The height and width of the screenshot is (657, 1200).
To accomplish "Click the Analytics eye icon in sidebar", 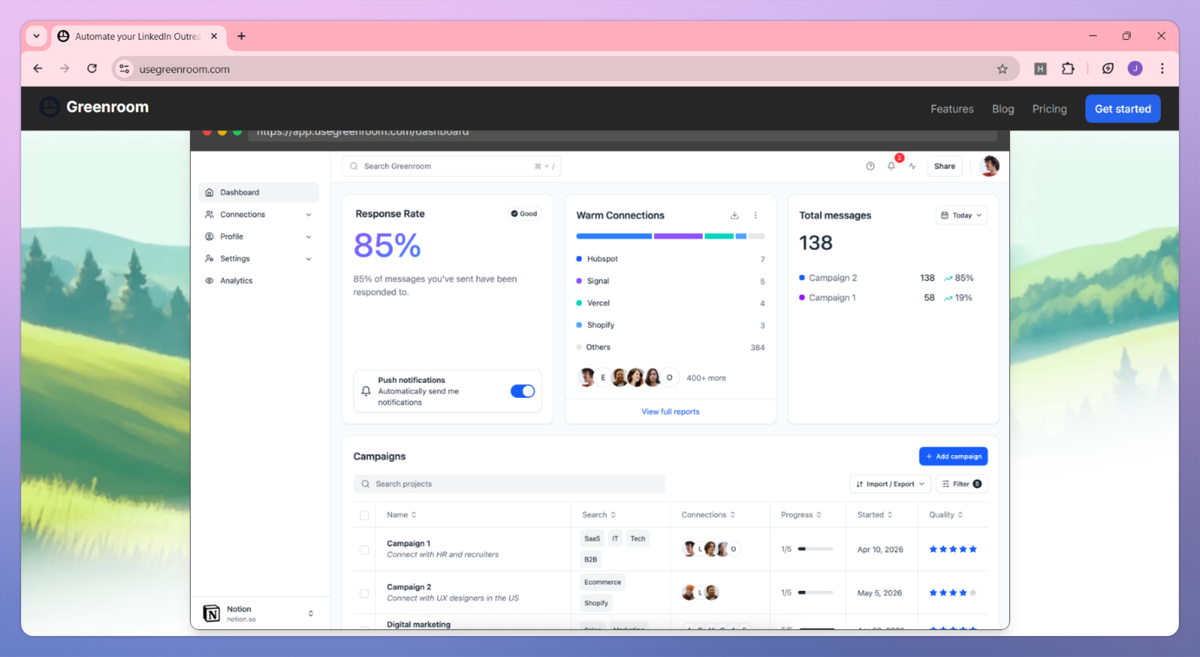I will tap(209, 281).
